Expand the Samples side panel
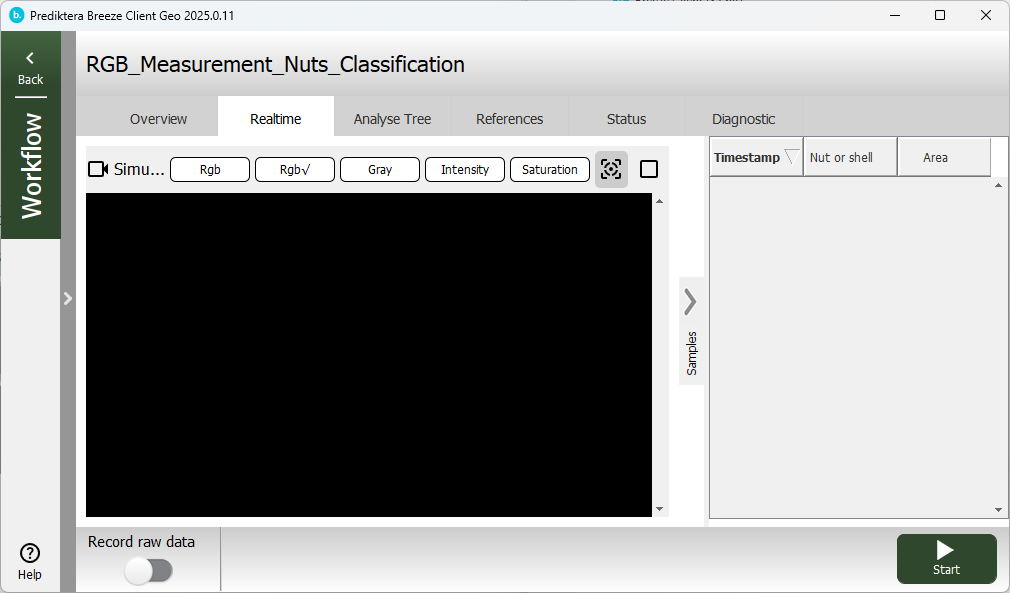The image size is (1010, 593). (x=691, y=302)
